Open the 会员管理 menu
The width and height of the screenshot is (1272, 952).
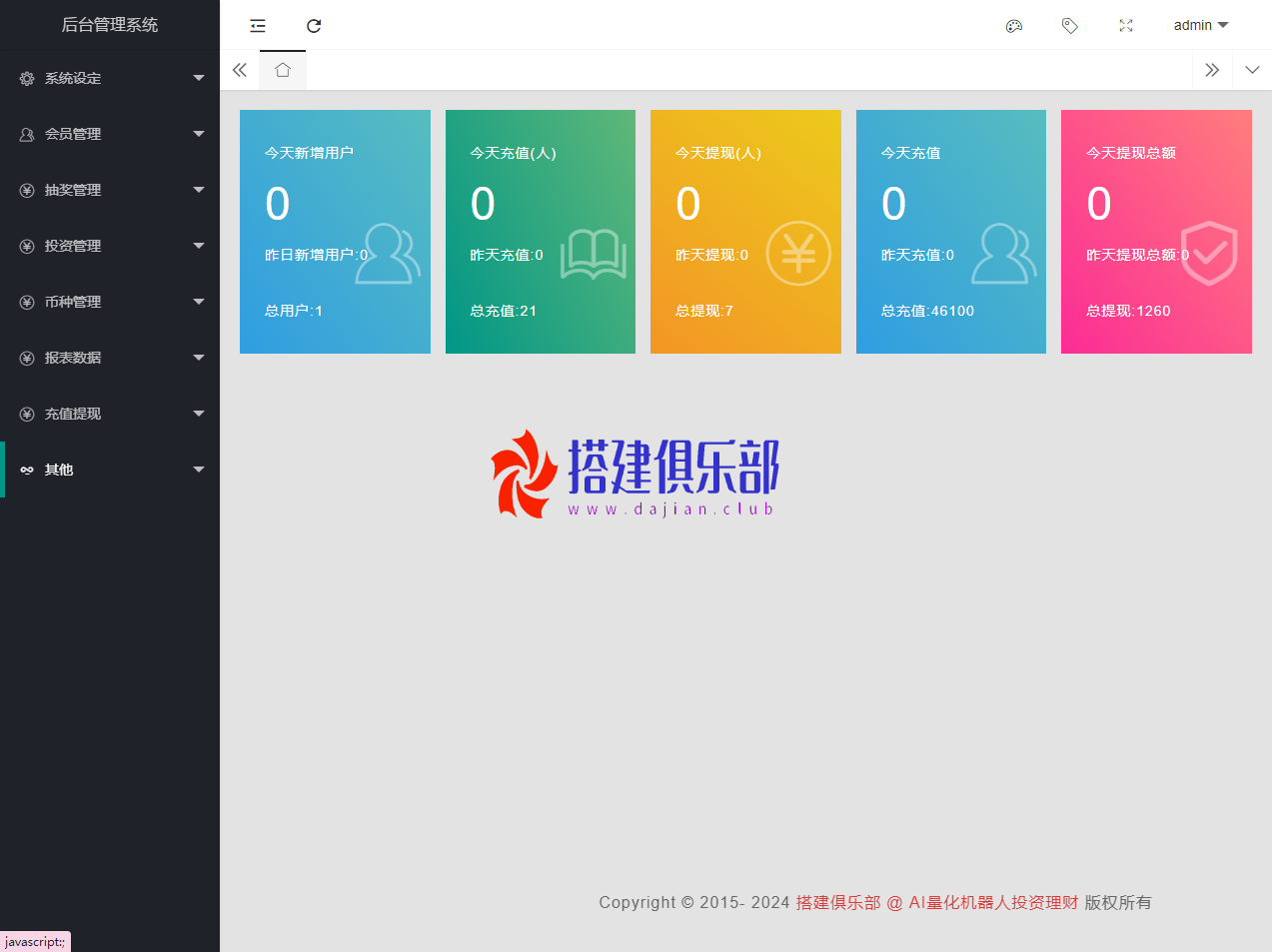coord(110,134)
